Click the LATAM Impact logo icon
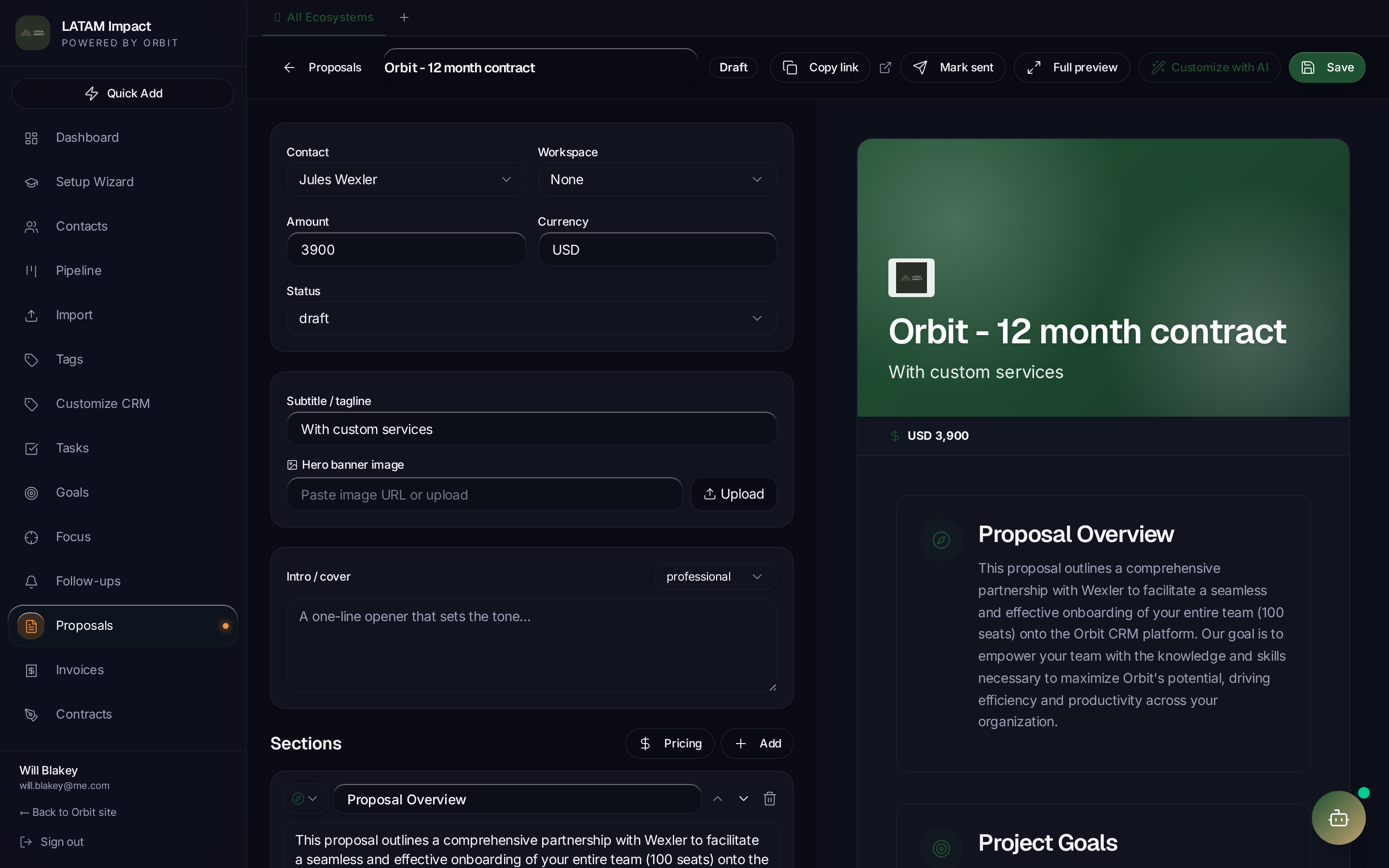This screenshot has width=1389, height=868. click(33, 33)
